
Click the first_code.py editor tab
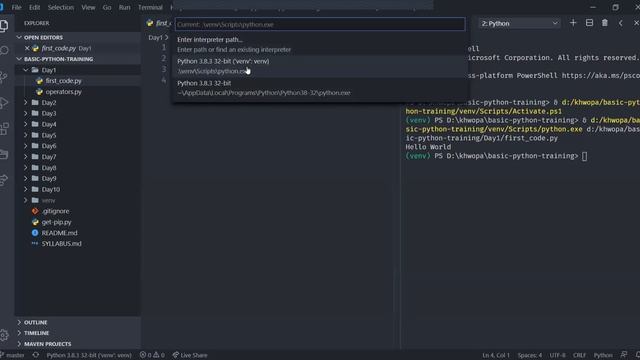160,23
